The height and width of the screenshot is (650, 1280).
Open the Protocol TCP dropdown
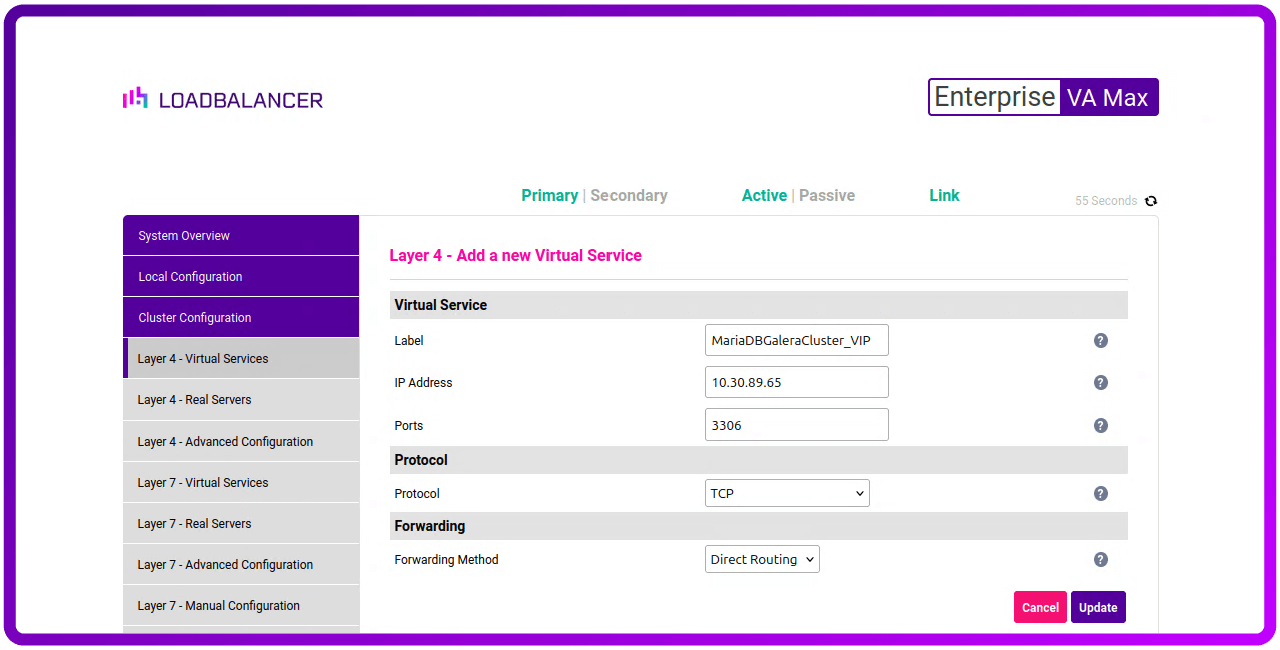[x=787, y=493]
